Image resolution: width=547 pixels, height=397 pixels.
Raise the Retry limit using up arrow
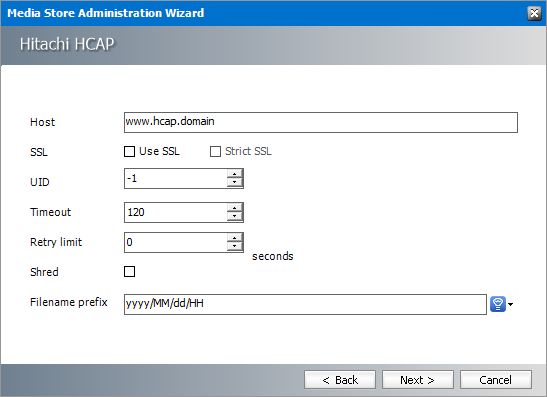234,238
